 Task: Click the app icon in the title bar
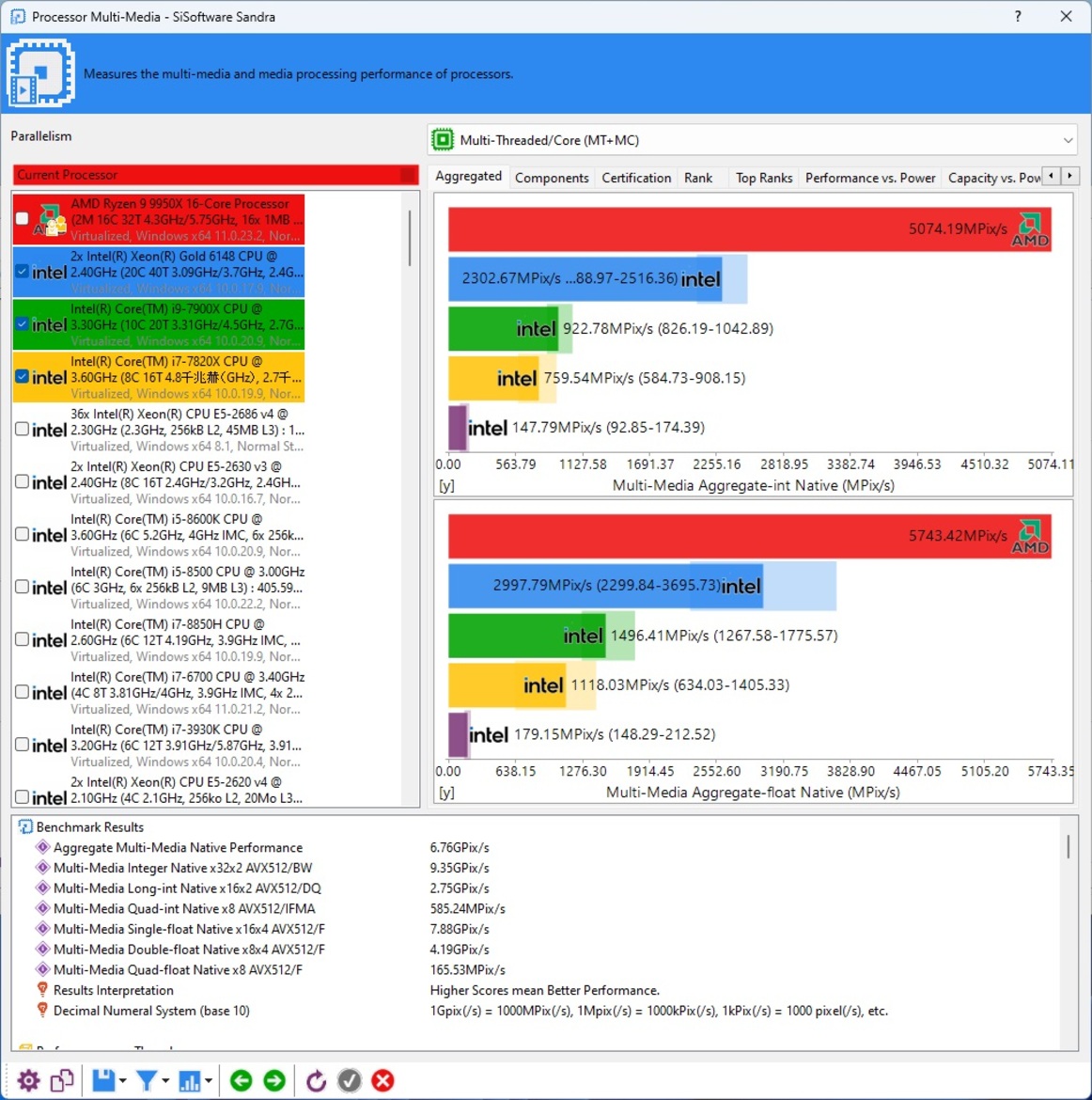point(18,16)
